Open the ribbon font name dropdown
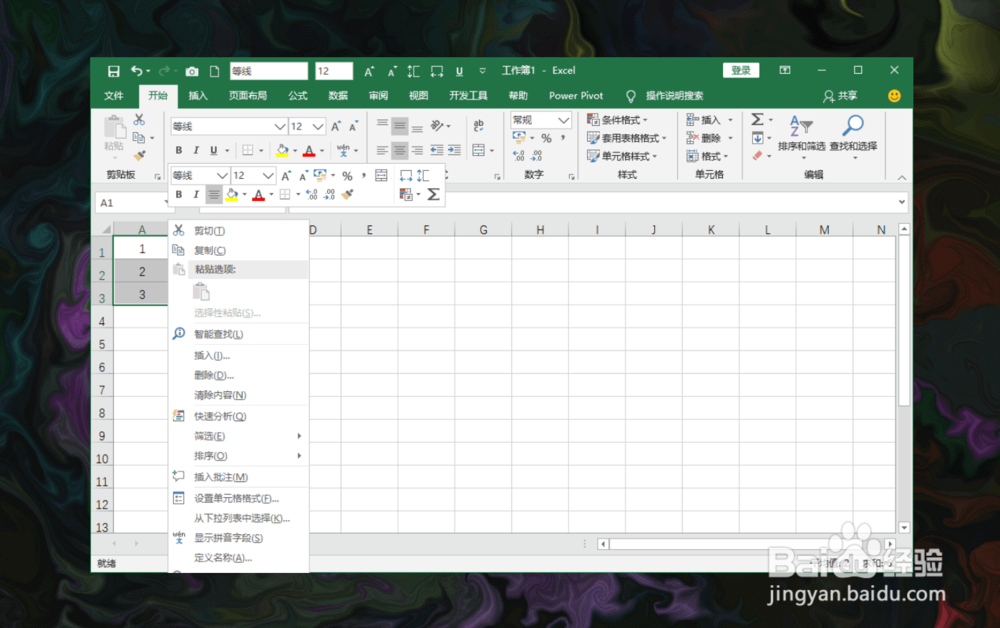This screenshot has height=628, width=1000. click(x=279, y=126)
